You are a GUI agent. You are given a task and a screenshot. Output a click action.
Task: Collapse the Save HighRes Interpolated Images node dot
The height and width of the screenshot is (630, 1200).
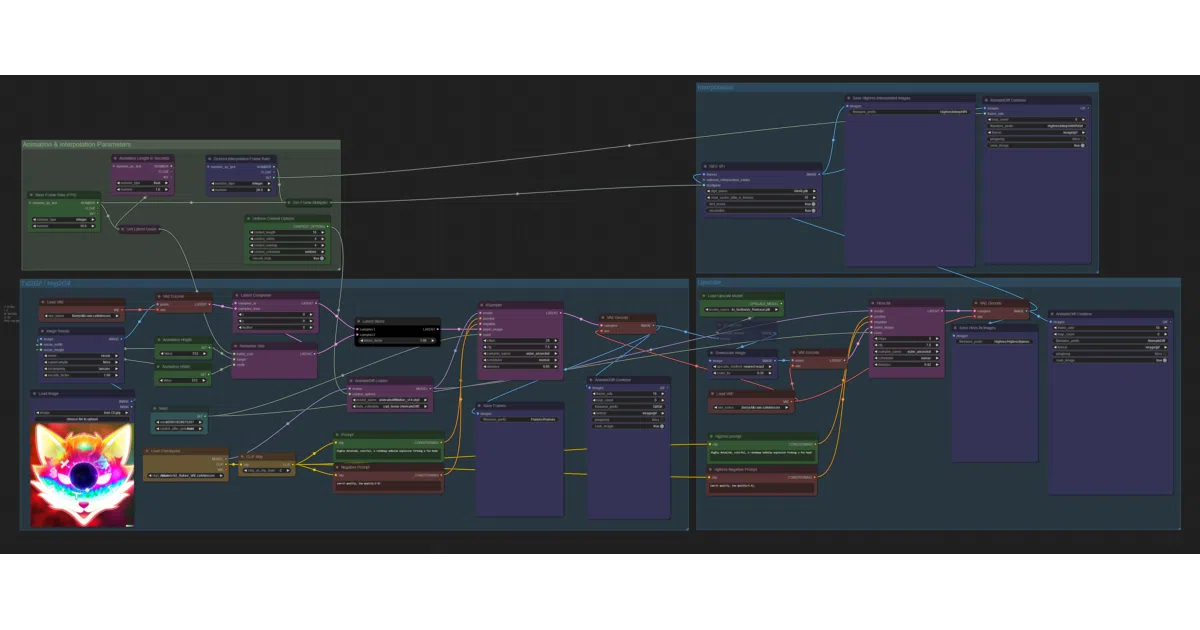(x=848, y=98)
